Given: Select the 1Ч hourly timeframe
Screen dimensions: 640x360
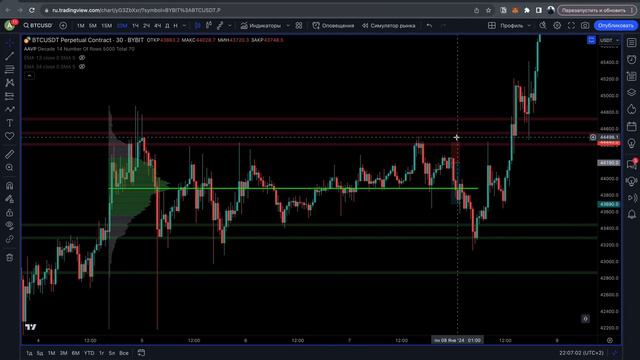Looking at the screenshot, I should click(x=135, y=26).
